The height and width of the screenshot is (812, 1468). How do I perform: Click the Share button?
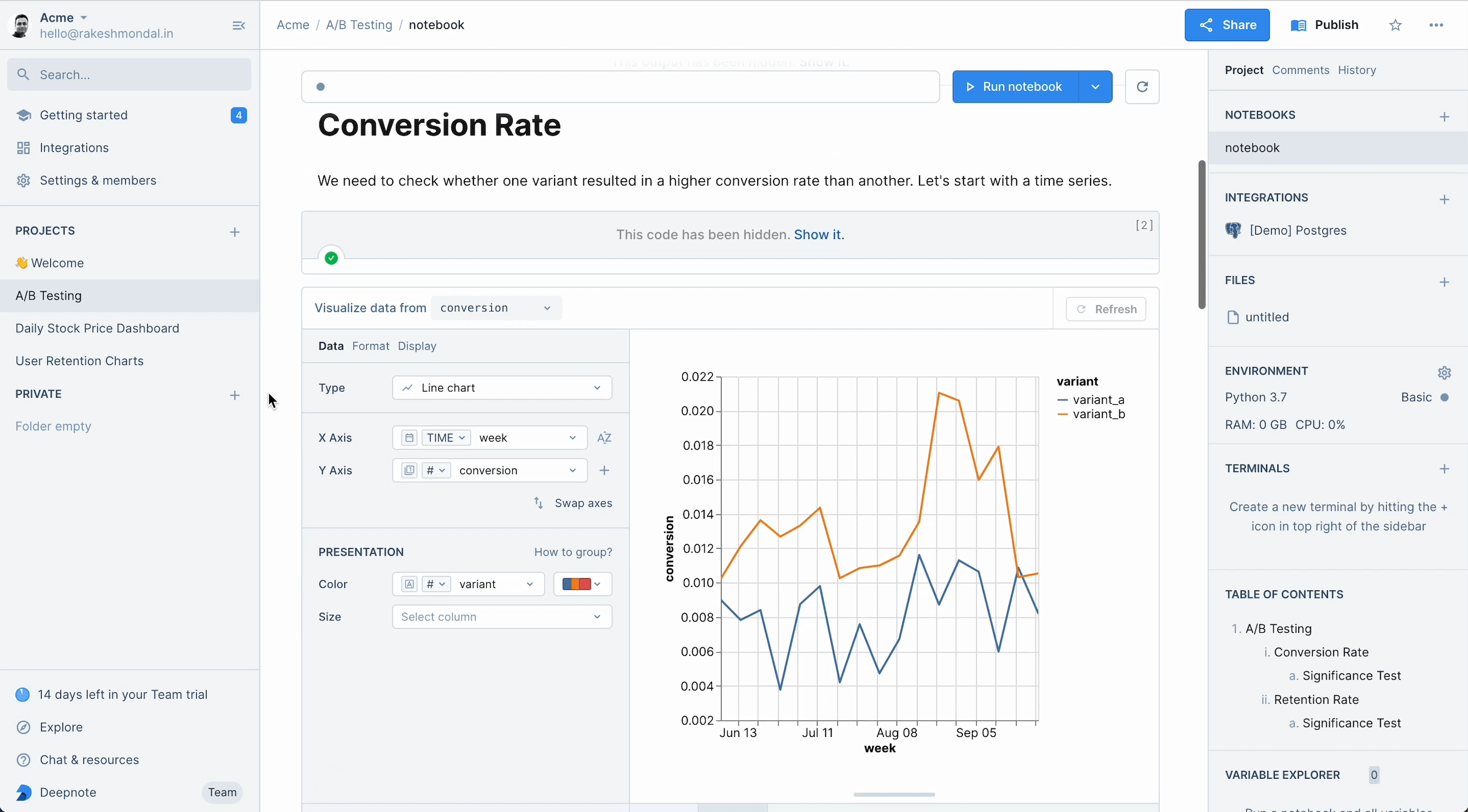[x=1227, y=25]
